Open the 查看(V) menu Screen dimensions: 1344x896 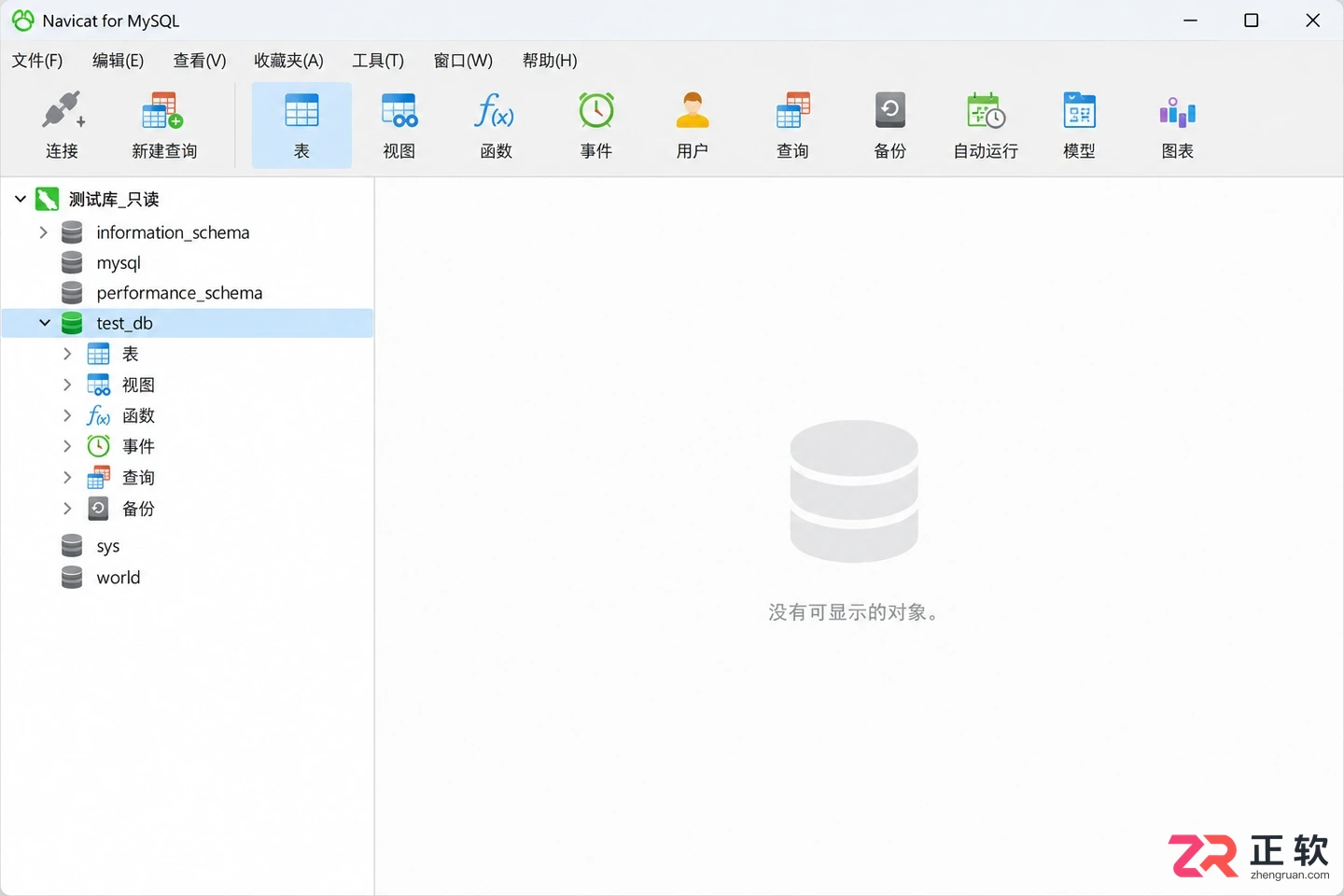[200, 61]
